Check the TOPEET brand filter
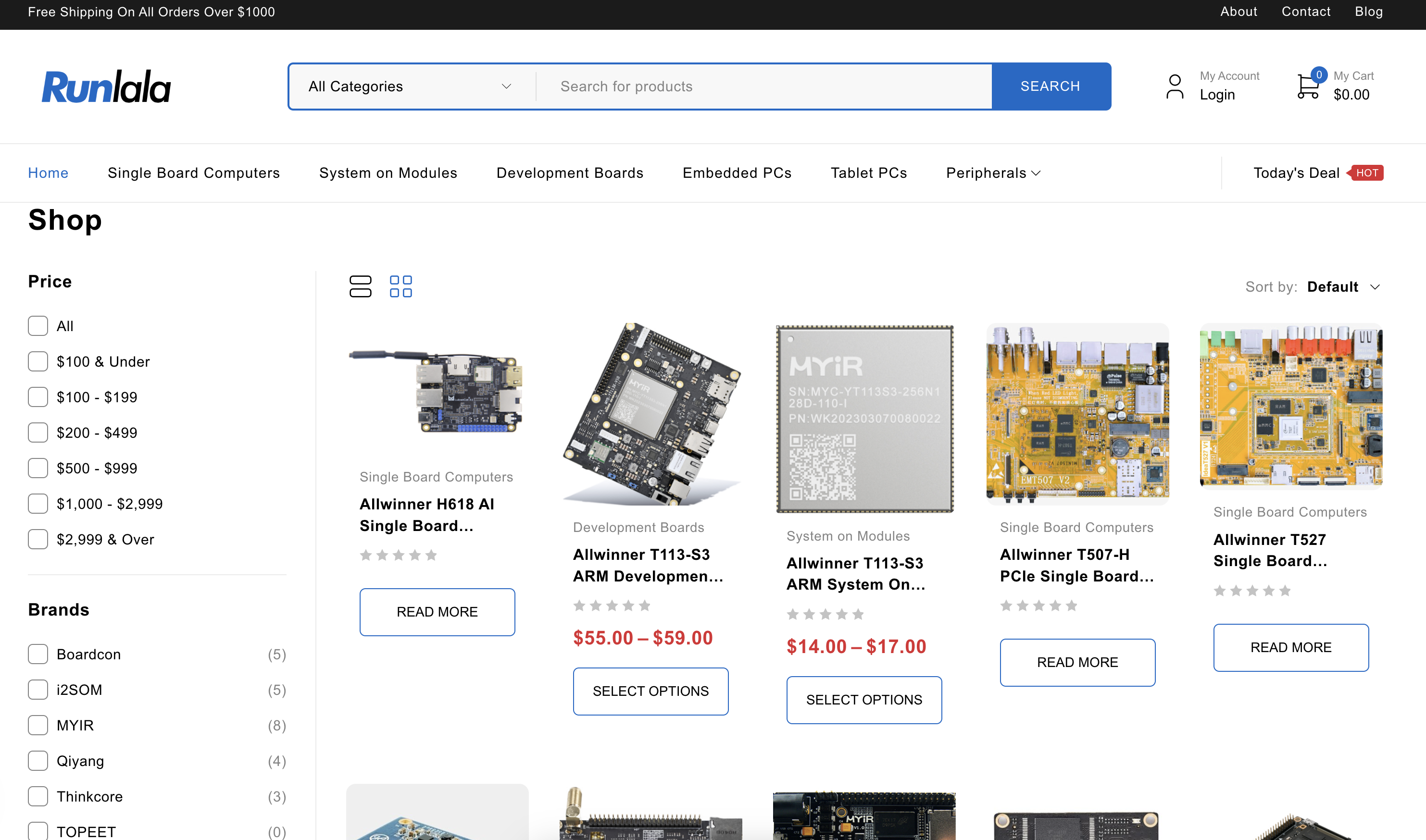1426x840 pixels. tap(38, 831)
